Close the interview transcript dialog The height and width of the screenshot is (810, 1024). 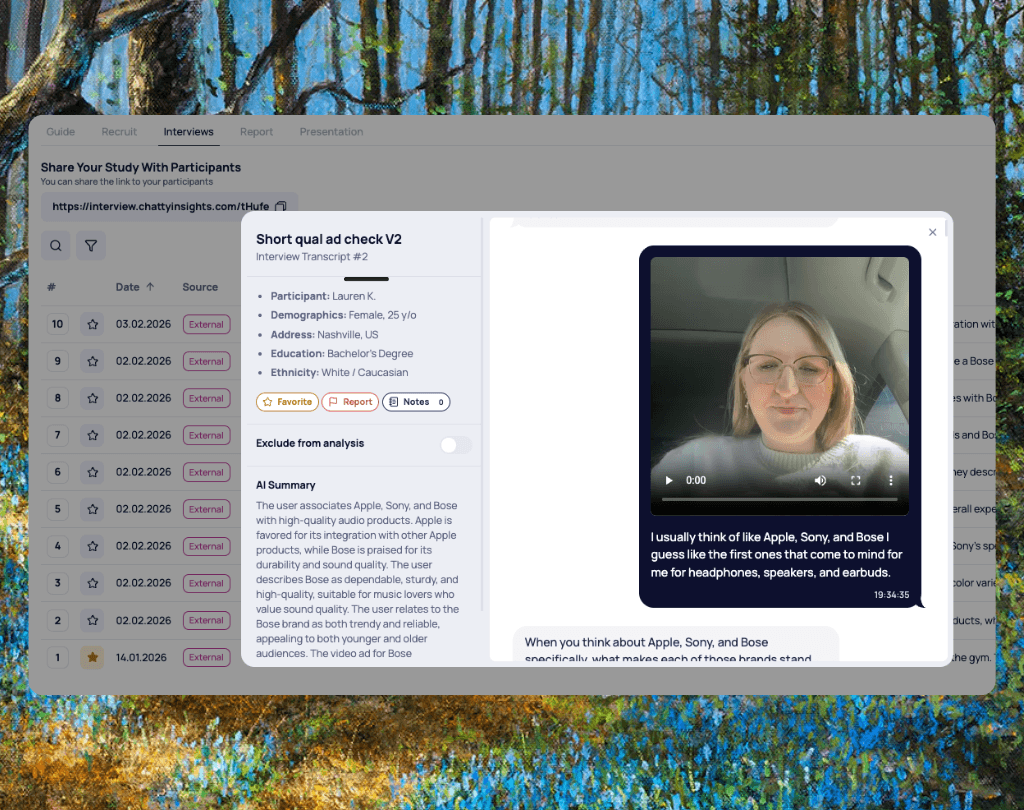point(932,231)
